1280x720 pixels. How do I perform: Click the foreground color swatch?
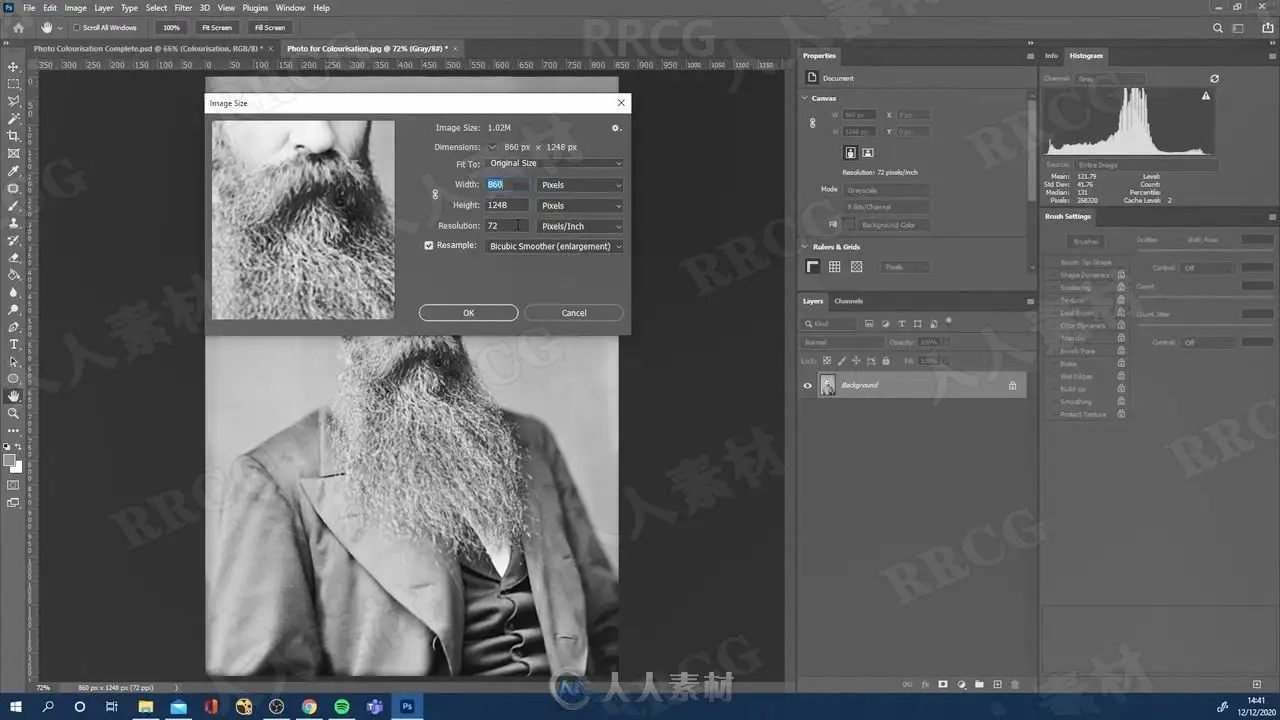coord(10,461)
